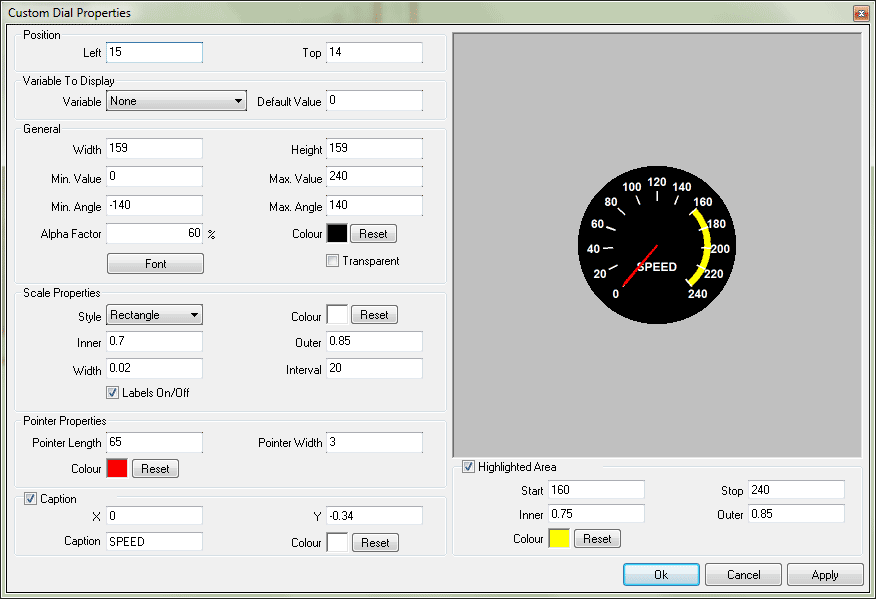This screenshot has height=599, width=876.
Task: Click into the Caption text field
Action: click(154, 541)
